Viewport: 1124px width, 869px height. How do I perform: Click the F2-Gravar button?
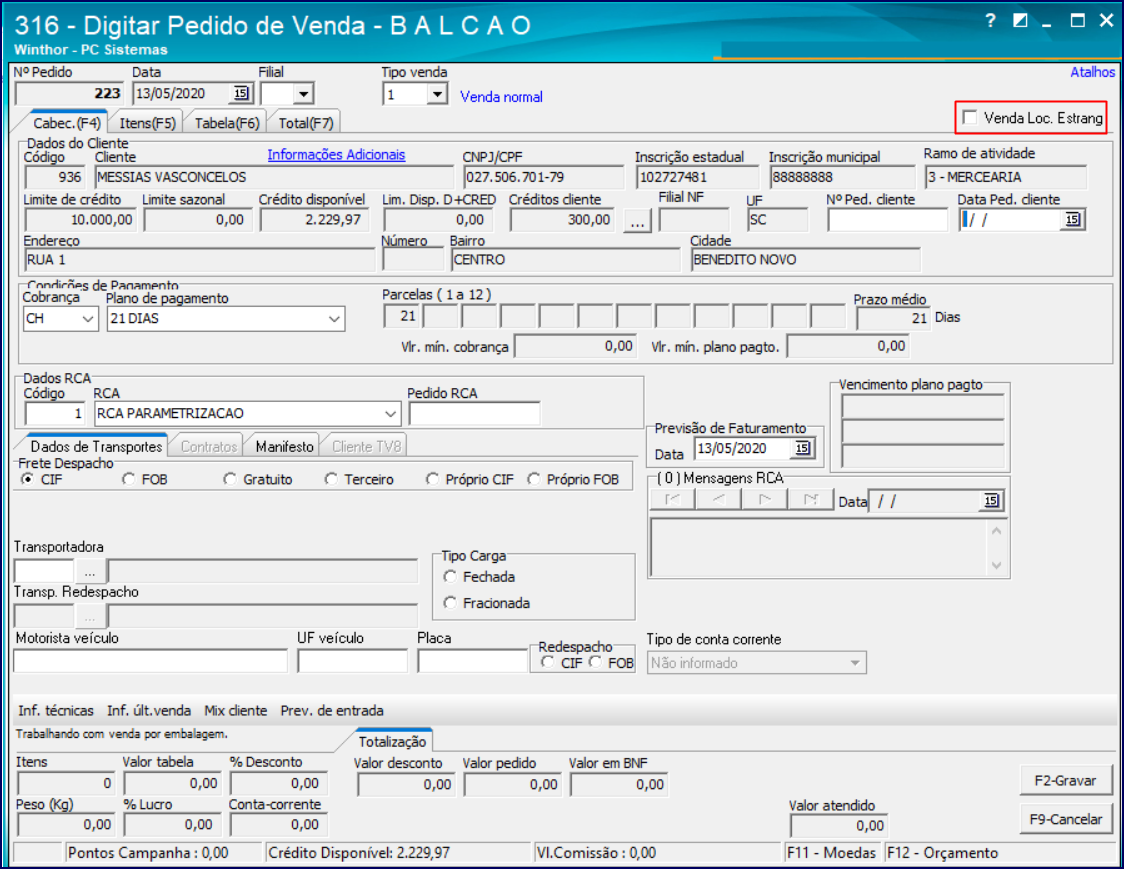pos(1065,781)
